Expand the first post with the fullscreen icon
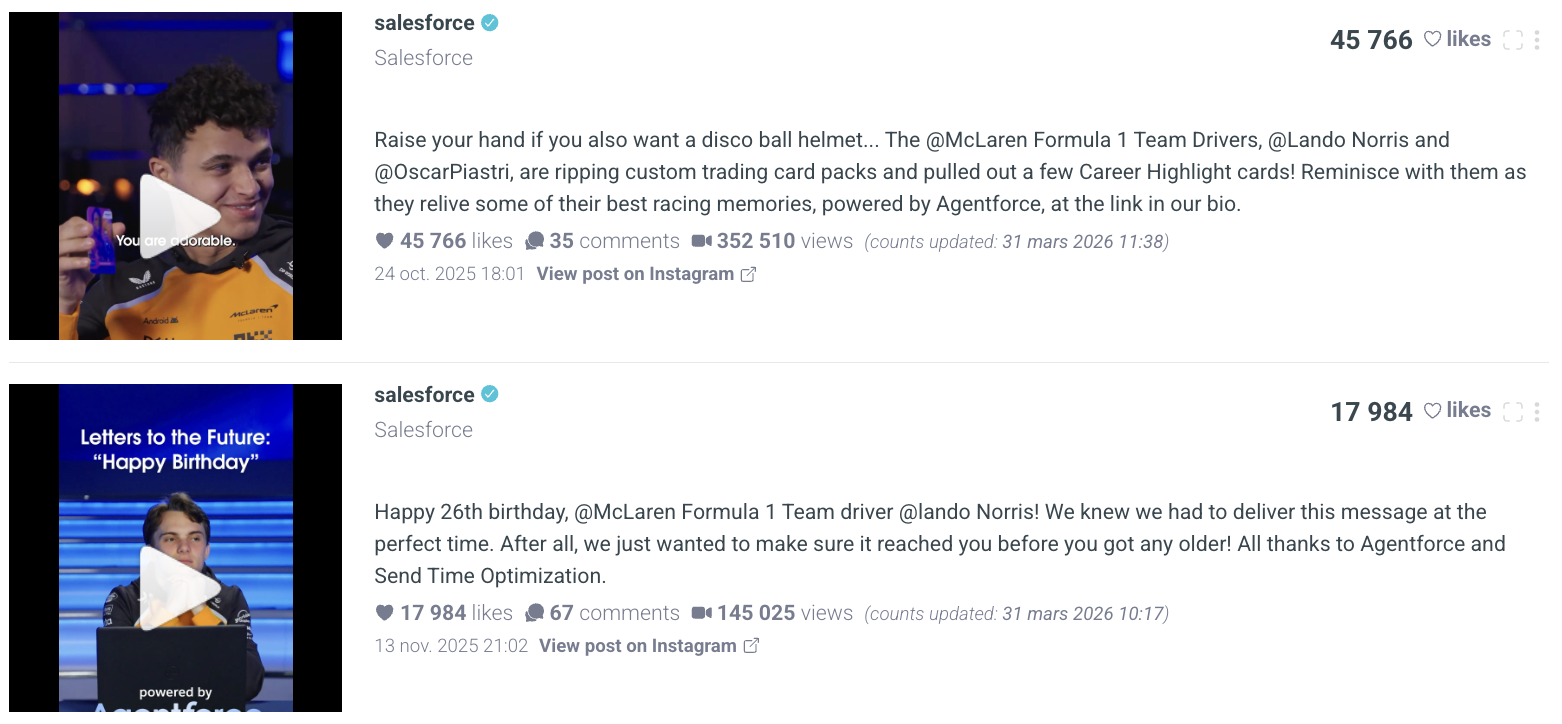Screen dimensions: 1562x724 click(1513, 40)
